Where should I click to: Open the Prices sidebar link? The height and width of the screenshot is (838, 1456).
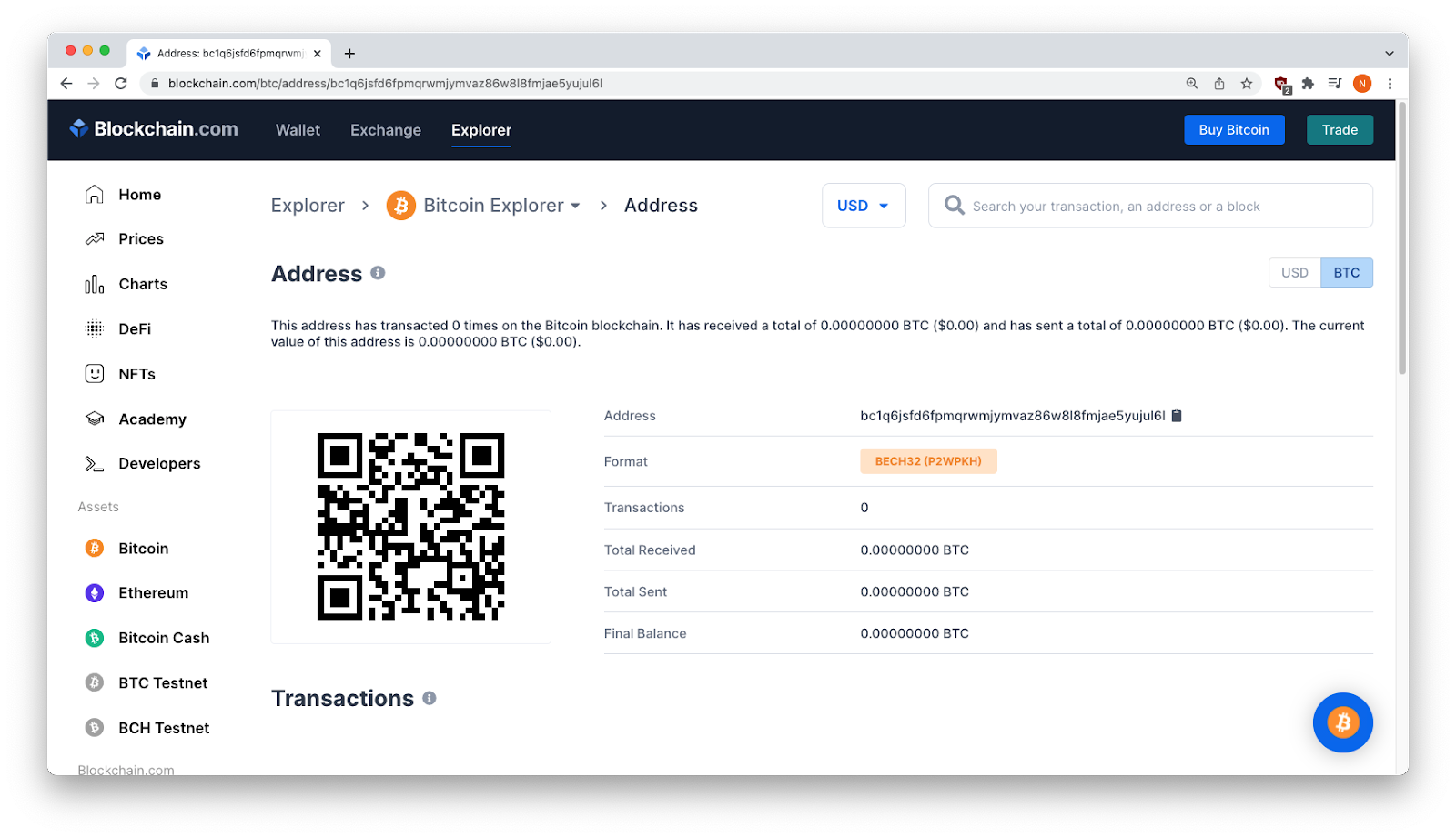click(x=141, y=238)
